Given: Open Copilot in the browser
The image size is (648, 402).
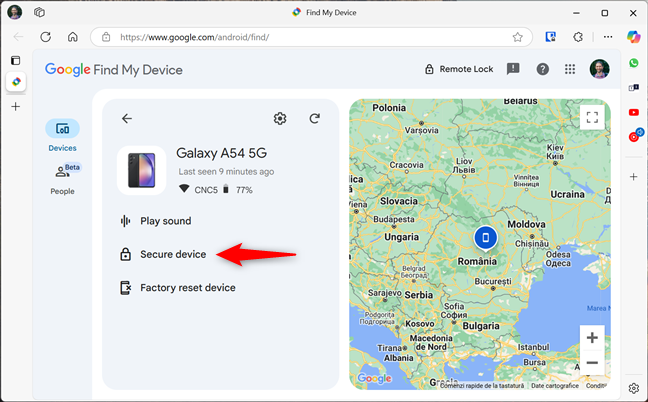Looking at the screenshot, I should [x=634, y=37].
